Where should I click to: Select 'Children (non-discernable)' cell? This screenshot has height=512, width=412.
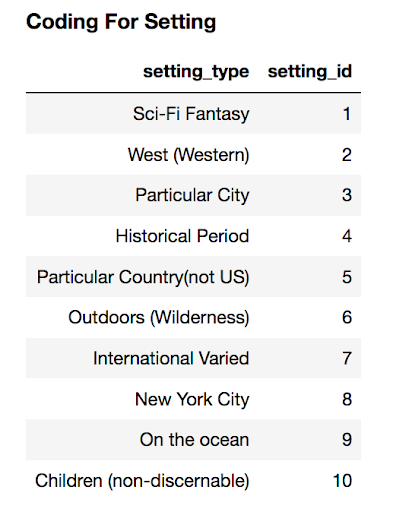(142, 481)
